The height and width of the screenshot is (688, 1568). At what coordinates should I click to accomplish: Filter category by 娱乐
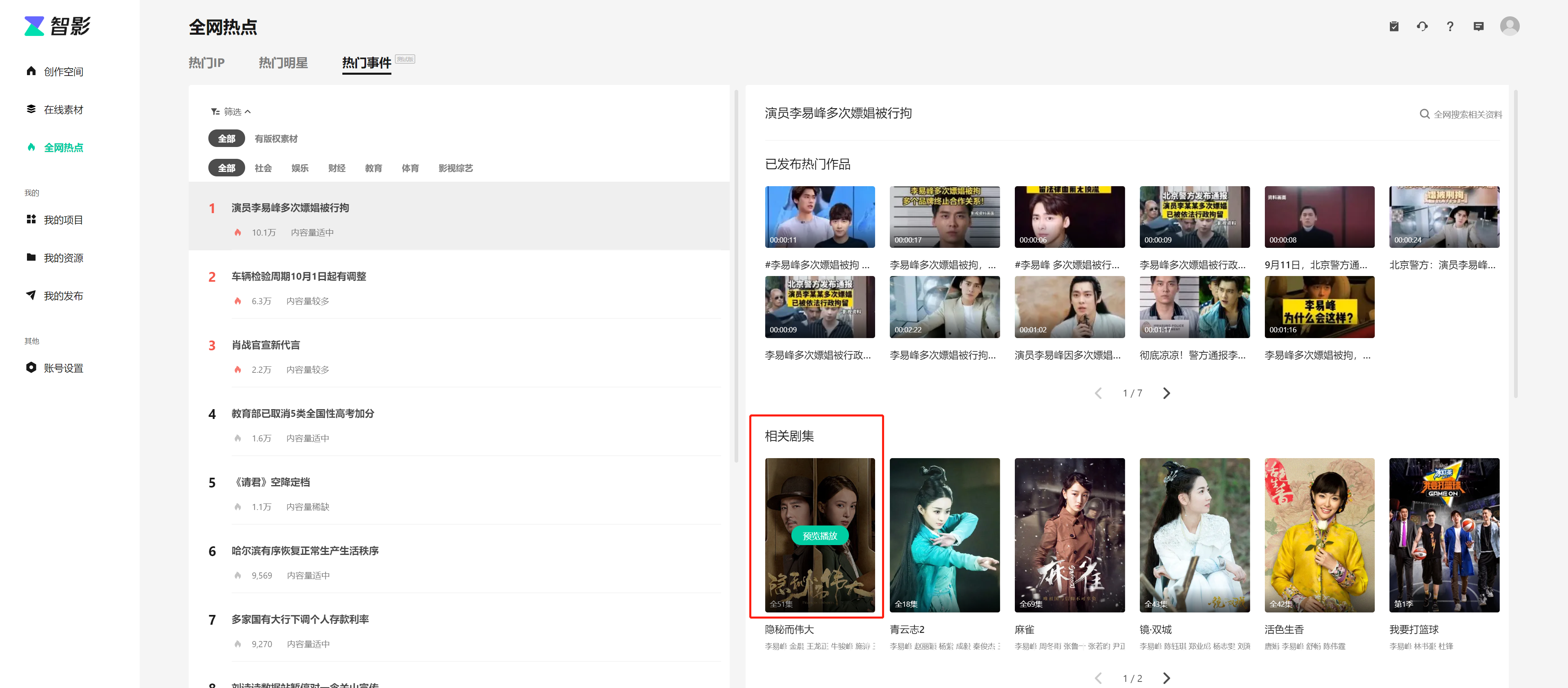(299, 168)
